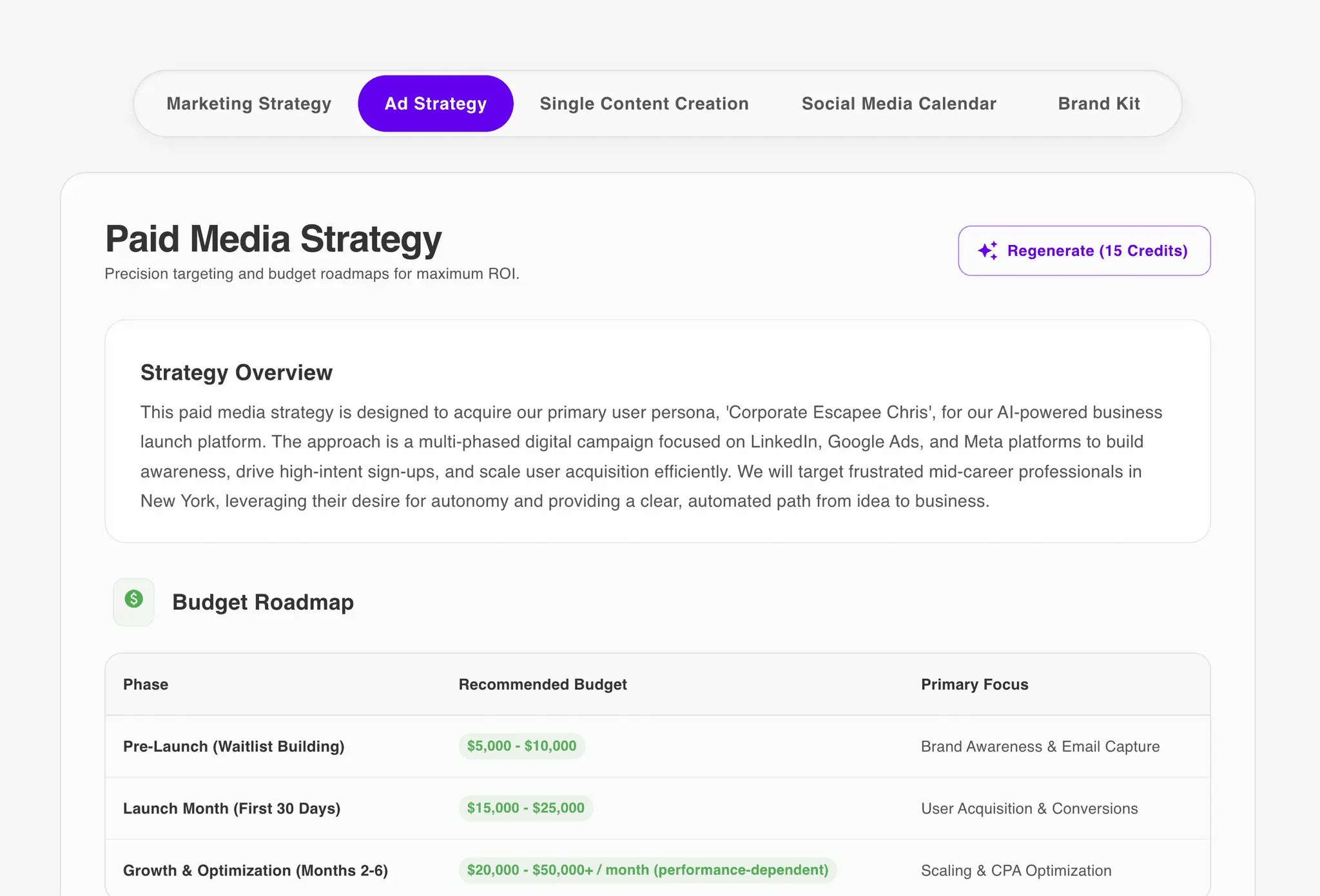Click the Primary Focus column header
Screen dimensions: 1320x896
click(975, 685)
